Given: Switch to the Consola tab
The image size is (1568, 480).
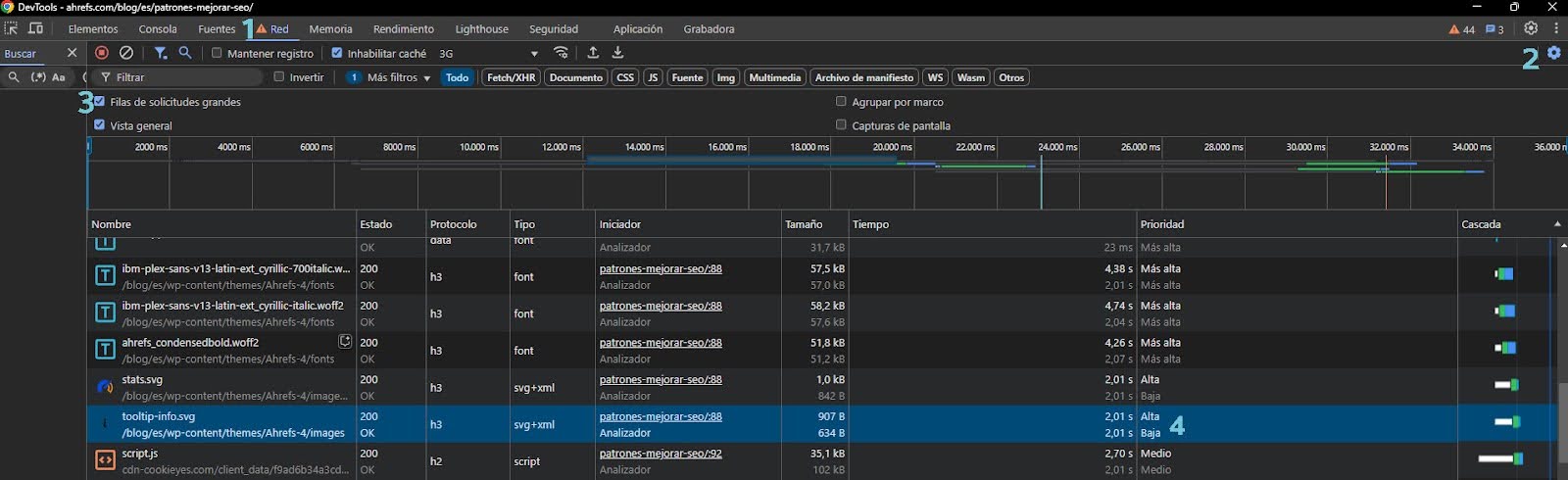Looking at the screenshot, I should click(x=158, y=29).
